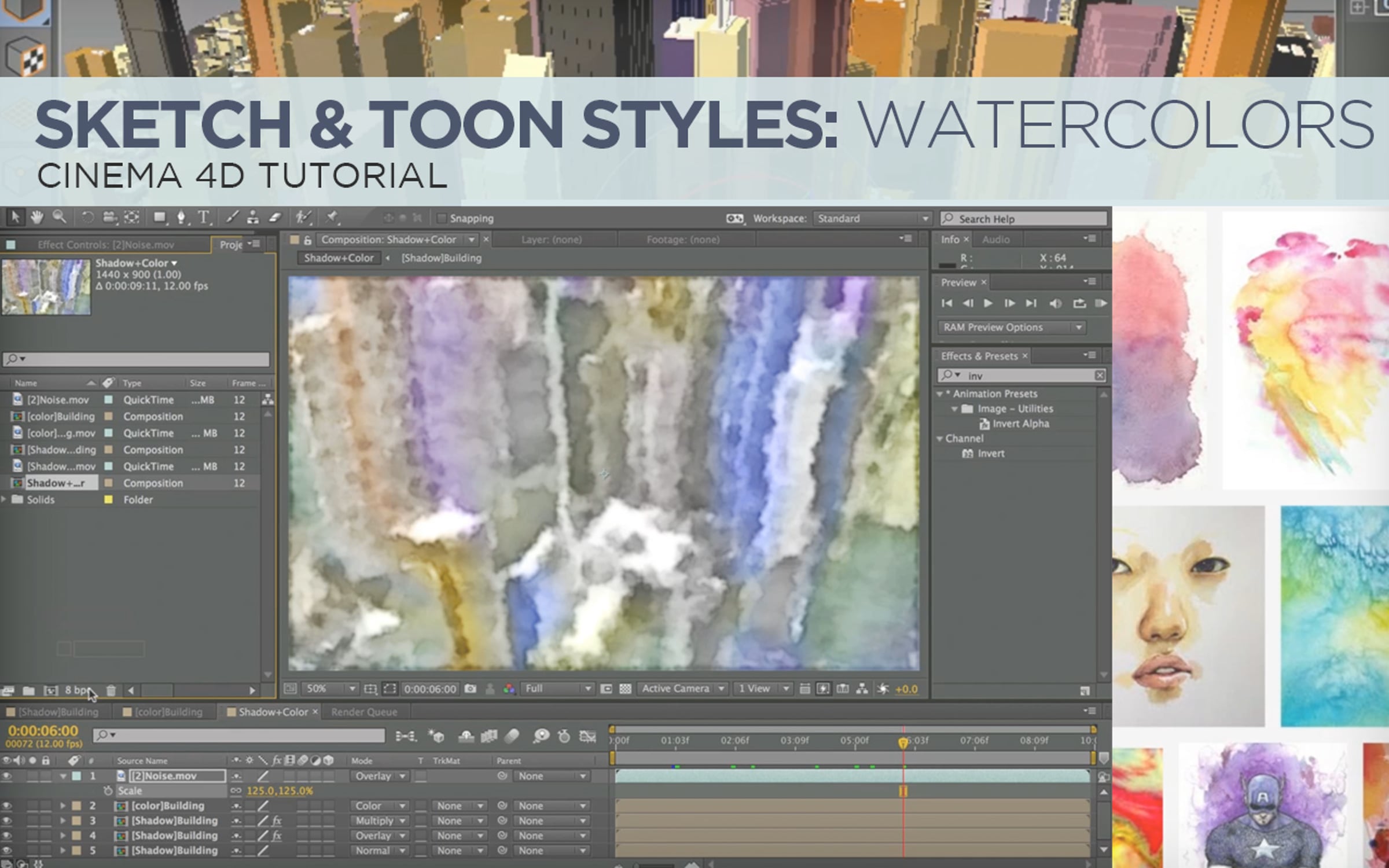This screenshot has width=1389, height=868.
Task: Open RAM Preview Options
Action: (x=1012, y=328)
